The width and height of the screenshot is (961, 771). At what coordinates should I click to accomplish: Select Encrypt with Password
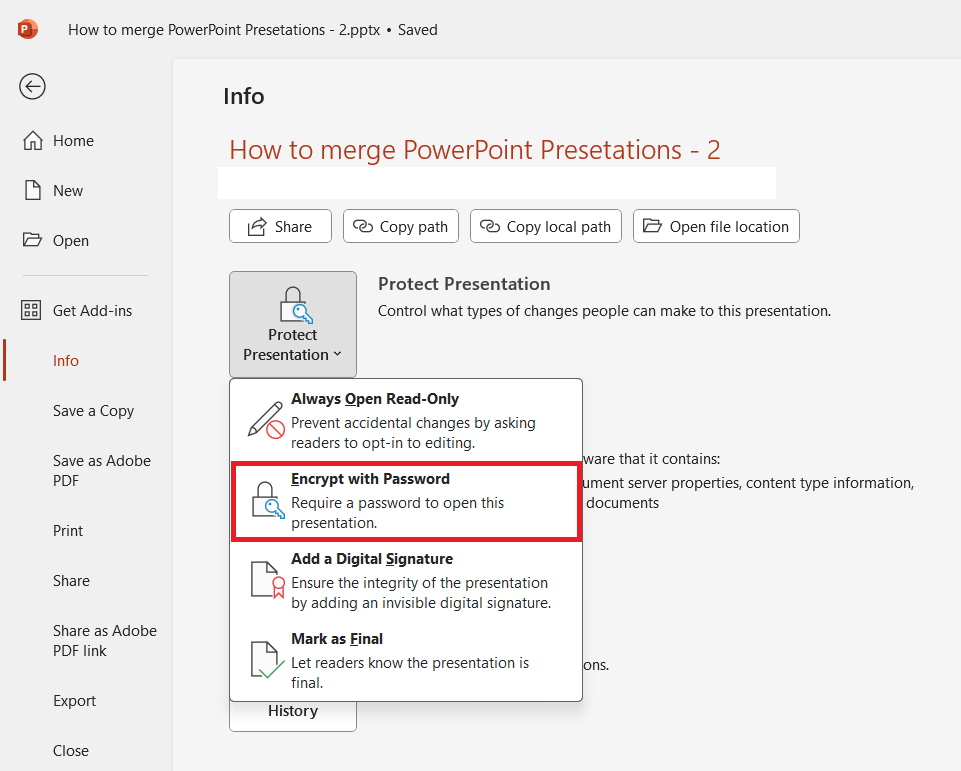pyautogui.click(x=406, y=501)
